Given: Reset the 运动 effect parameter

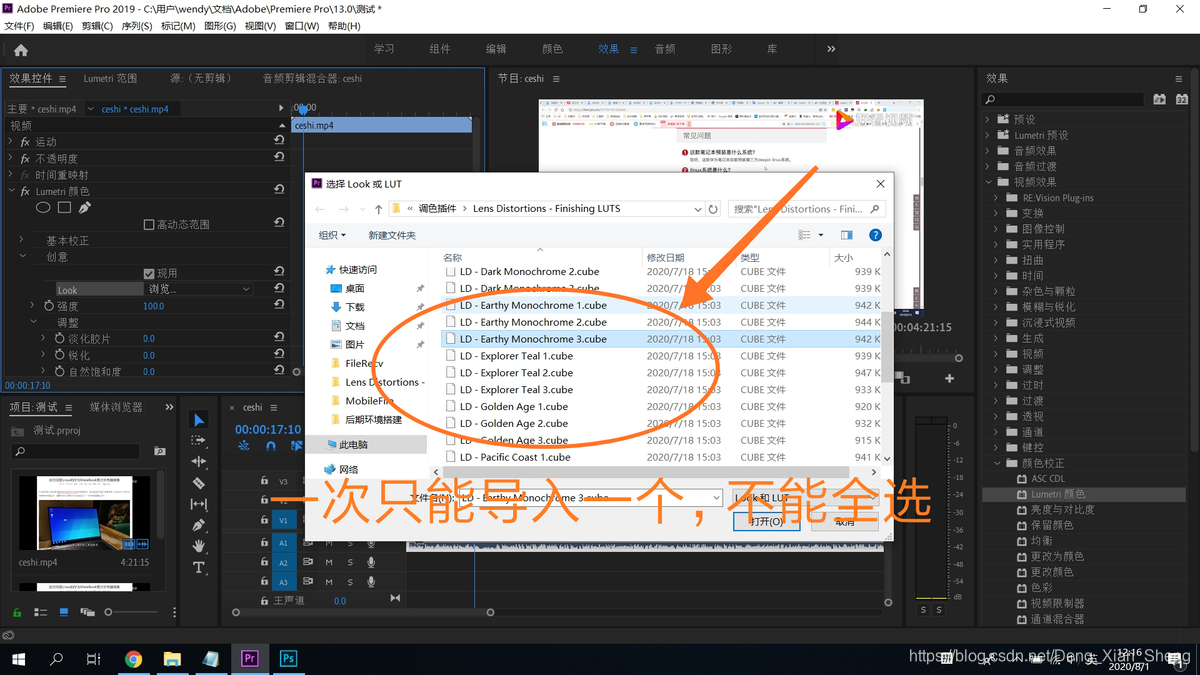Looking at the screenshot, I should click(279, 142).
